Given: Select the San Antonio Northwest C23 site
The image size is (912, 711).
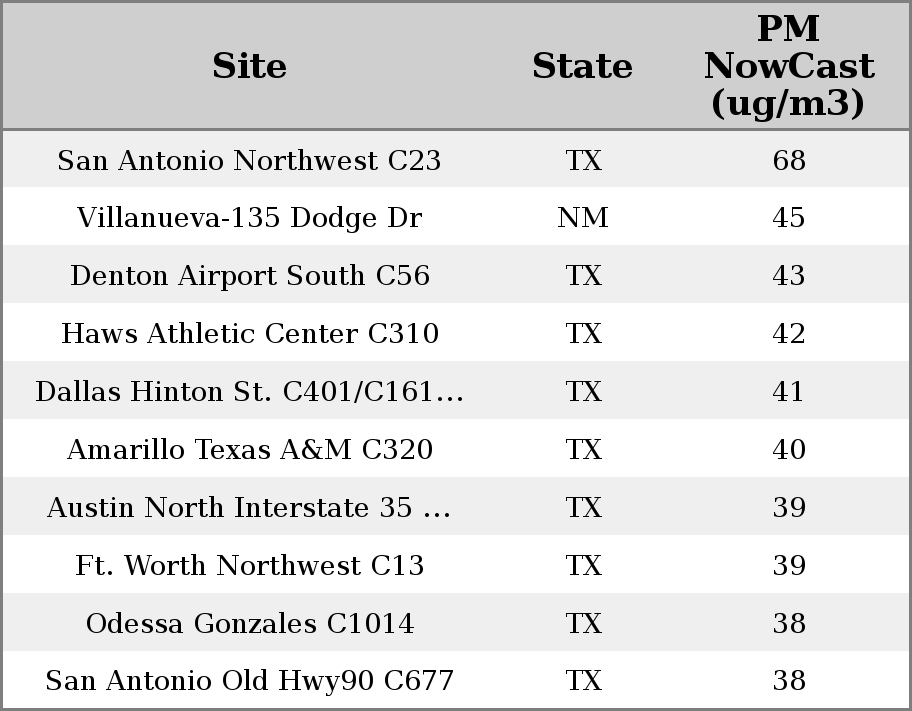Looking at the screenshot, I should [249, 160].
